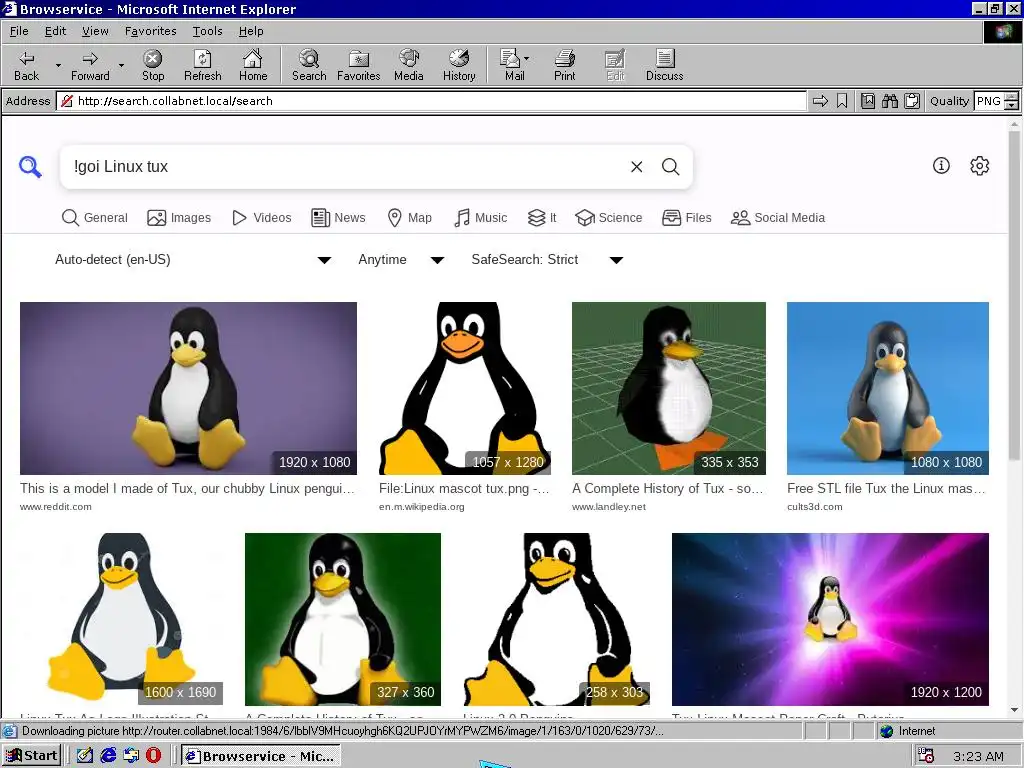Go Forward in browser toolbar
The width and height of the screenshot is (1024, 768).
90,65
